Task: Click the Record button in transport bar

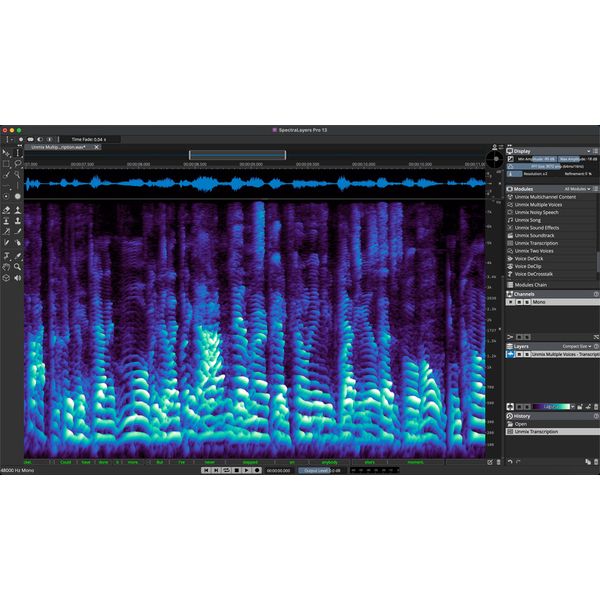Action: [x=257, y=470]
